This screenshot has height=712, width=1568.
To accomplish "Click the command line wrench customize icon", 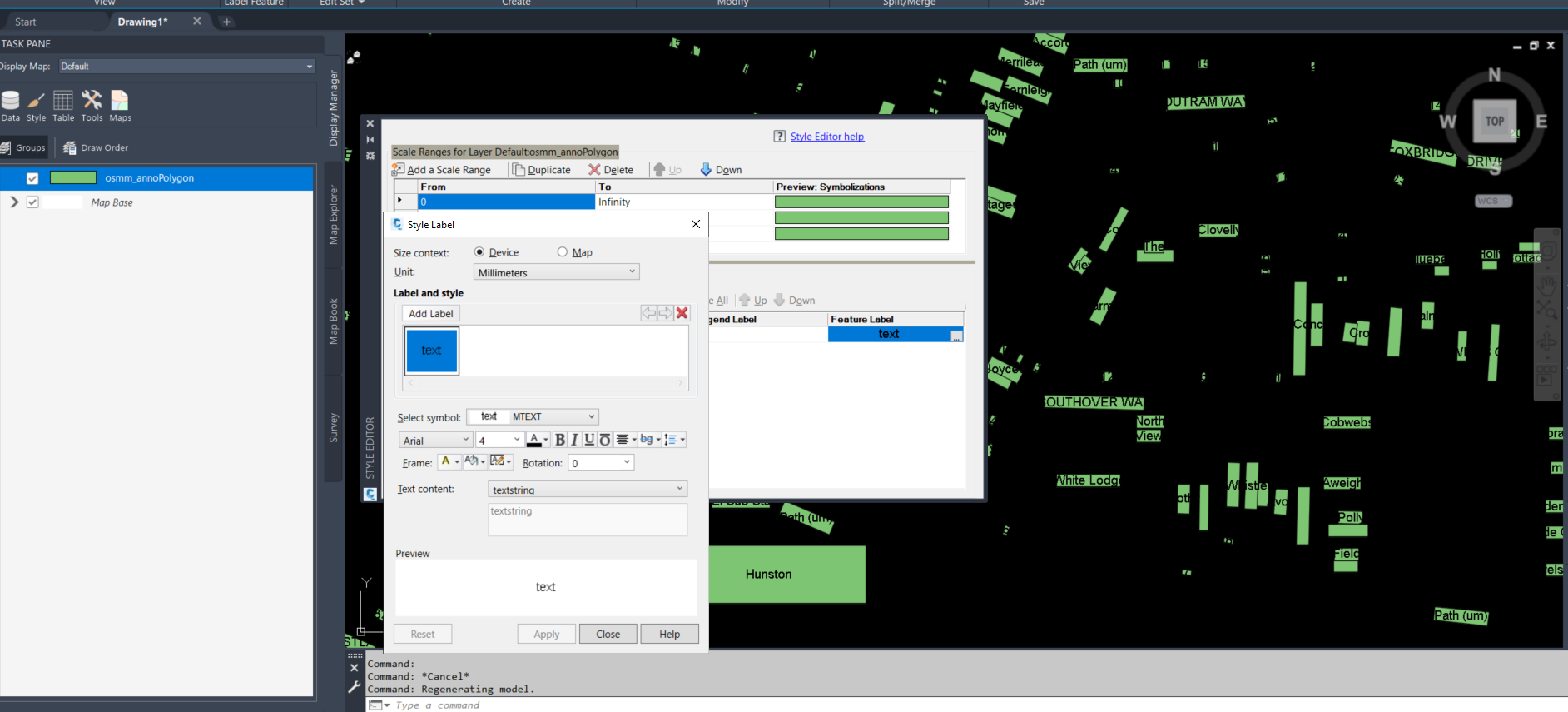I will (354, 687).
